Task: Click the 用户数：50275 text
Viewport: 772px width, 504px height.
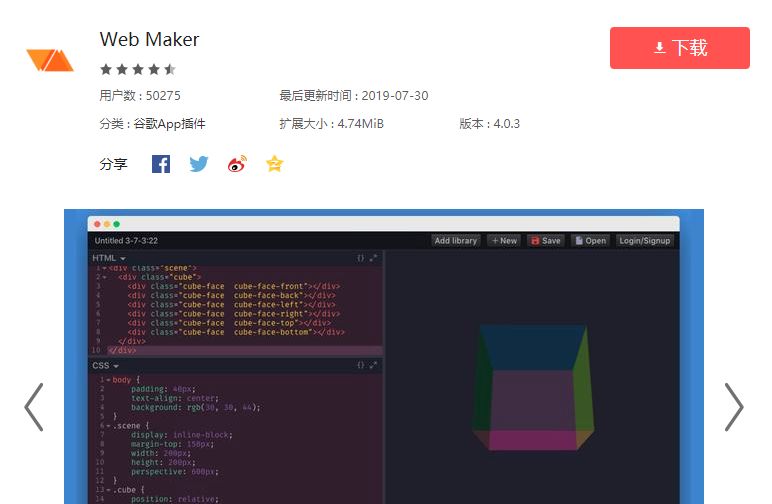Action: click(140, 95)
